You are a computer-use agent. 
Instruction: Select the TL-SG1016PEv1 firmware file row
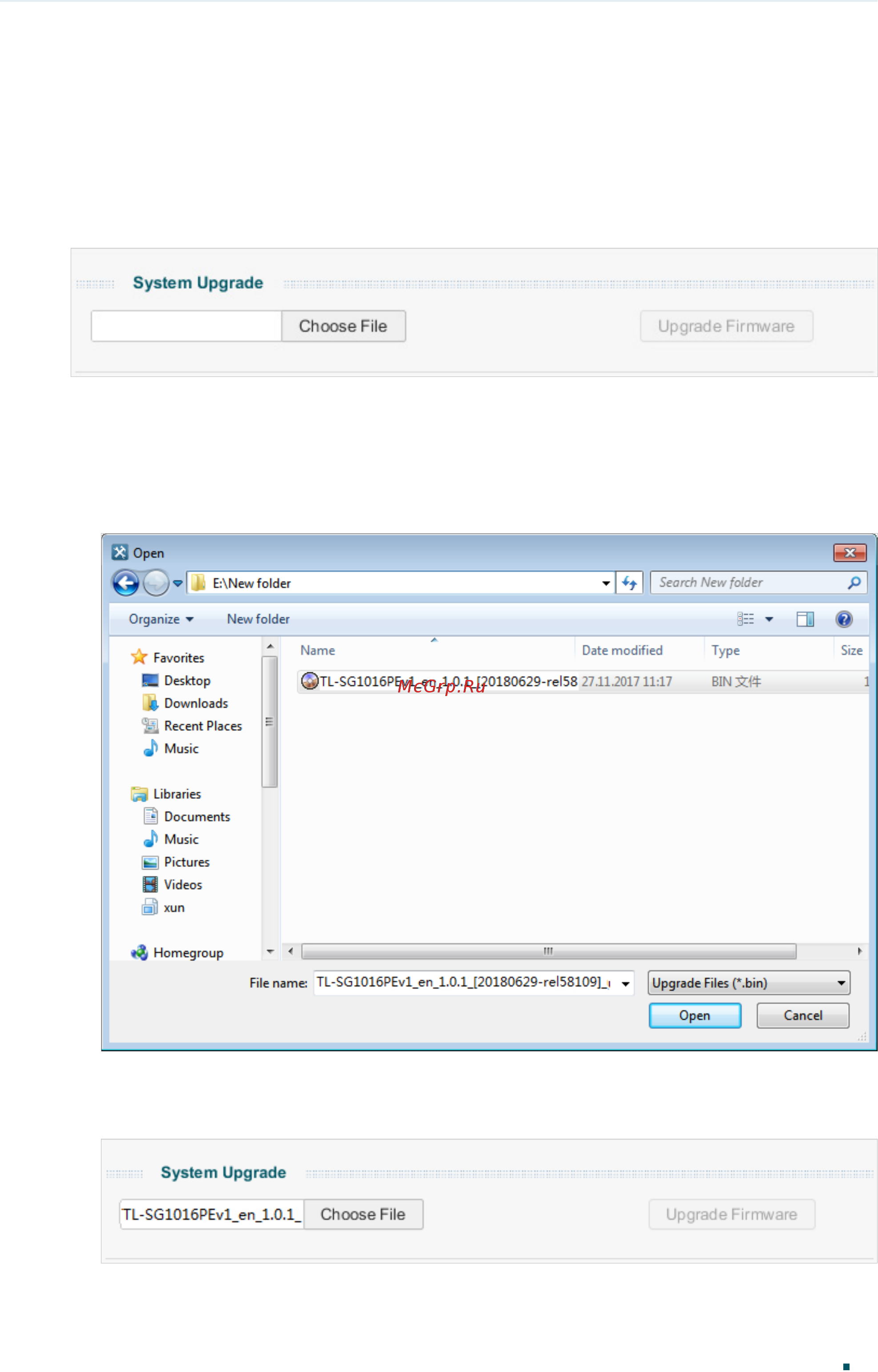pos(583,682)
